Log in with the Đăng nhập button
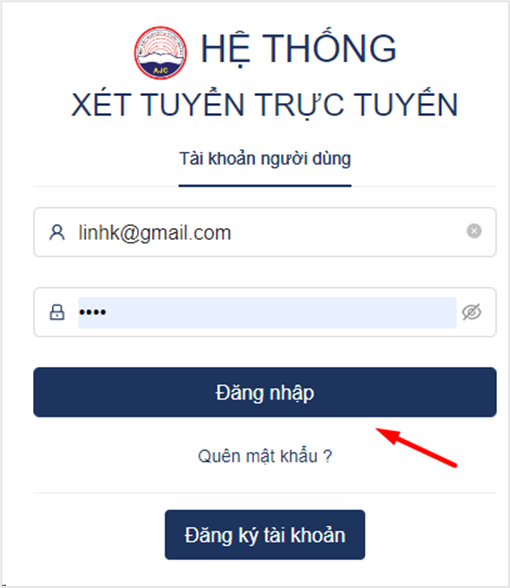Viewport: 510px width, 588px height. tap(265, 392)
